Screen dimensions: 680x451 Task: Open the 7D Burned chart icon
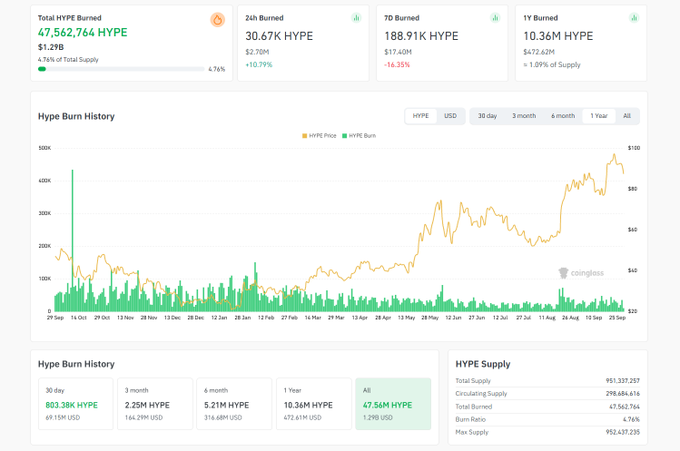click(495, 18)
